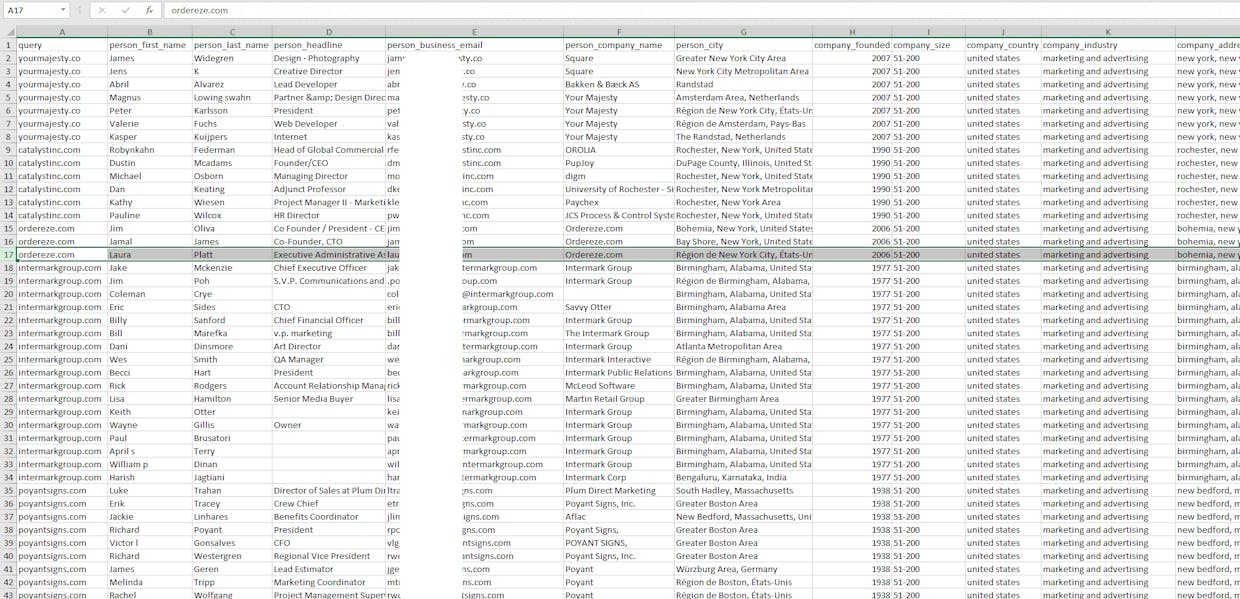Click the 'company_size' header cell

tap(928, 45)
